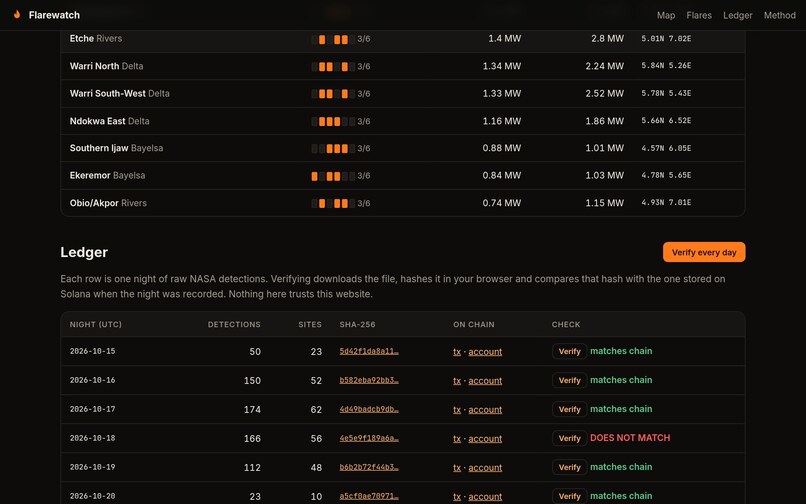Open the tx link for 2026-10-18
Image resolution: width=806 pixels, height=504 pixels.
click(x=457, y=439)
